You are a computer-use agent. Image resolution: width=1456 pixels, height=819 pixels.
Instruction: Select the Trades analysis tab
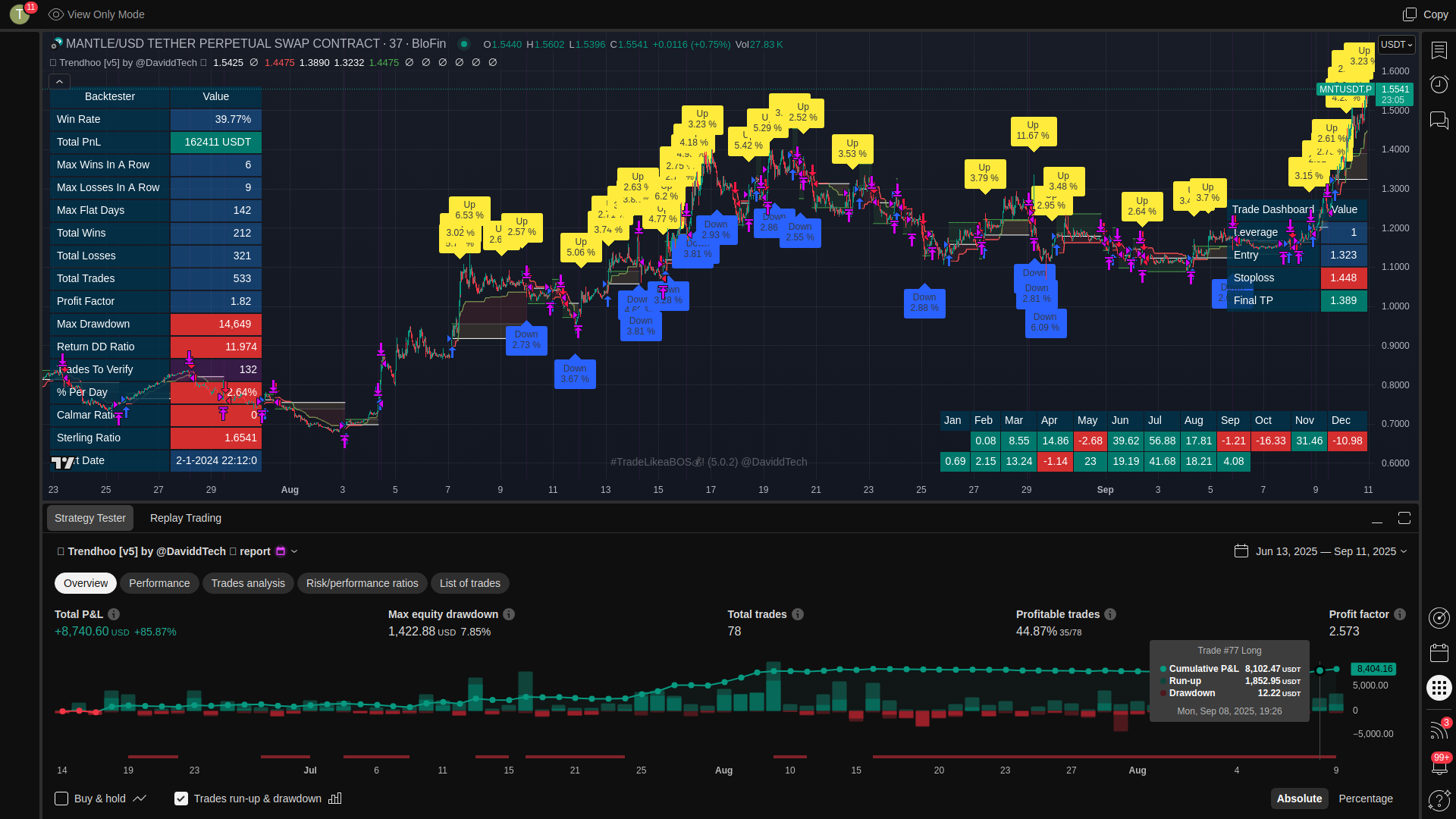(x=248, y=583)
